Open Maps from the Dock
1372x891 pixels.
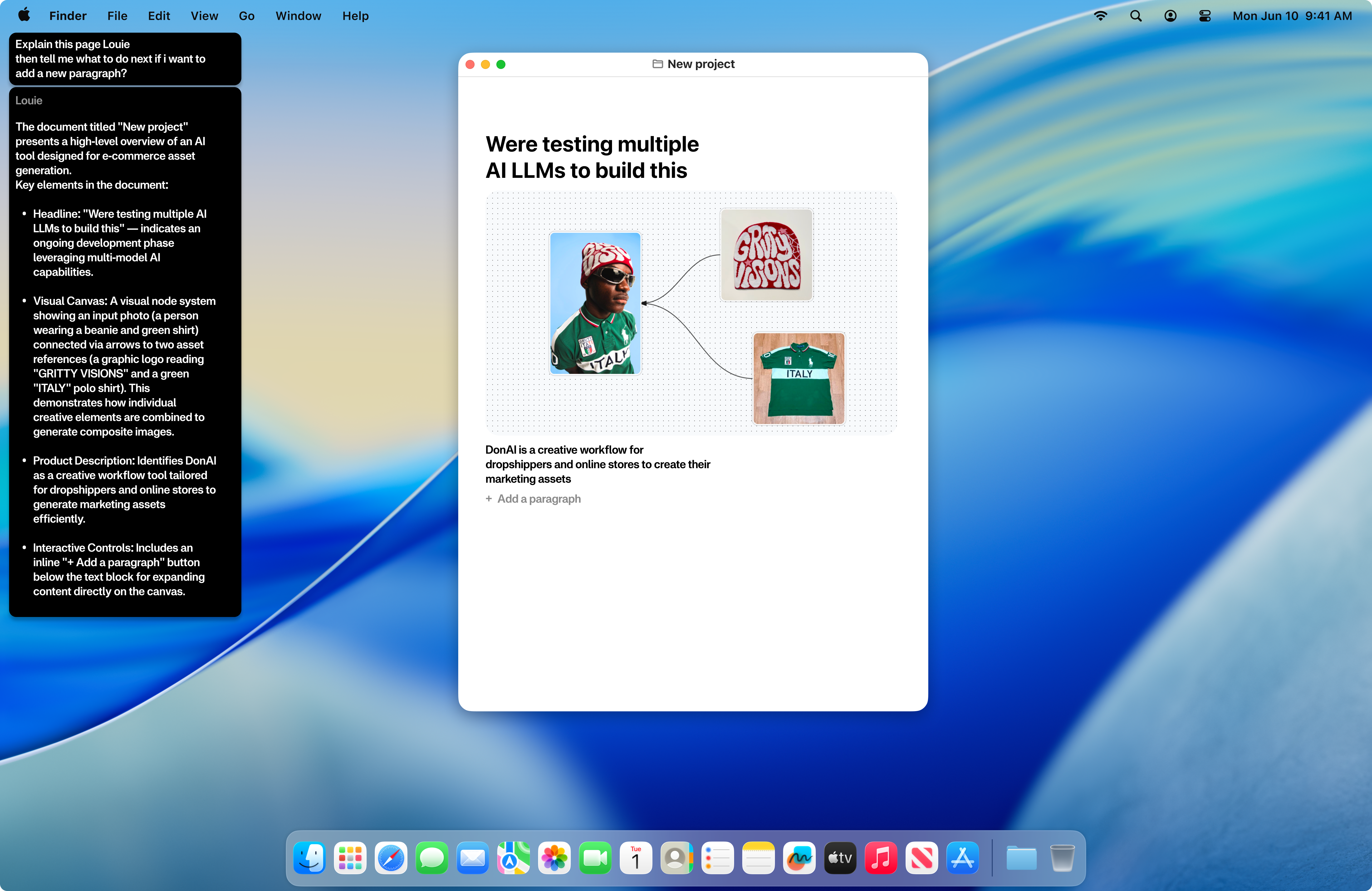[x=514, y=858]
